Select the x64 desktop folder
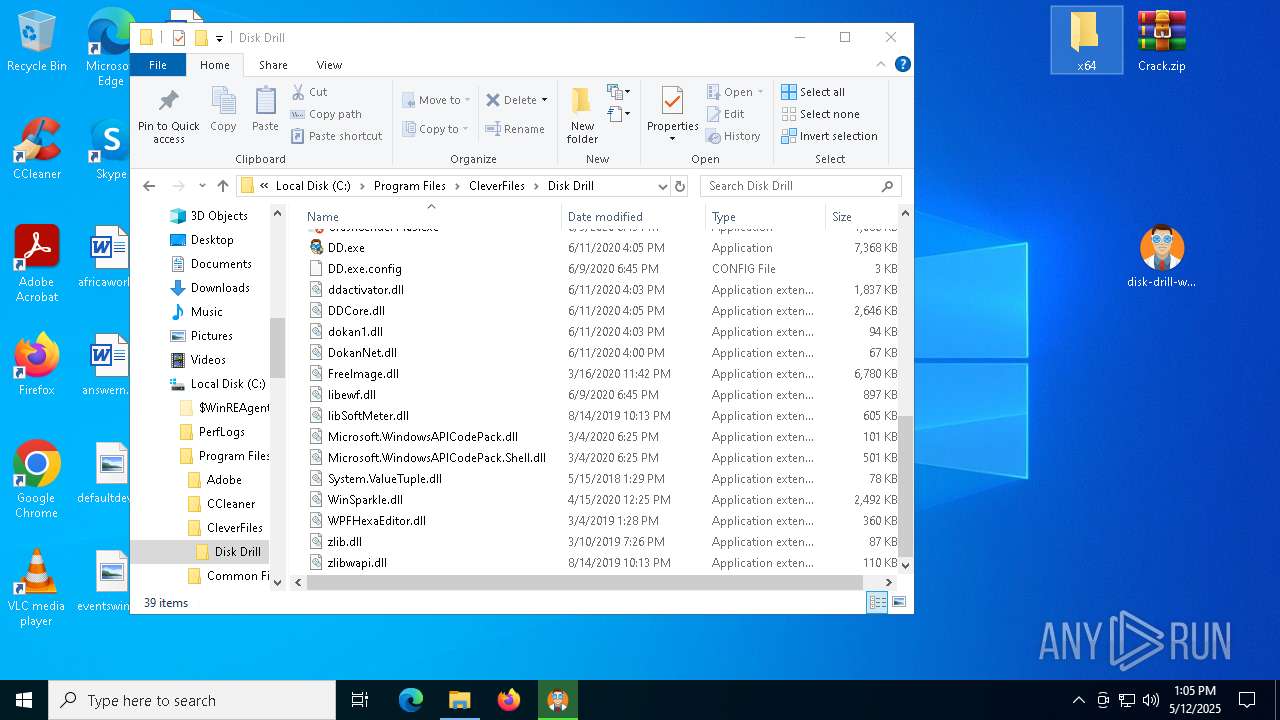 1086,41
